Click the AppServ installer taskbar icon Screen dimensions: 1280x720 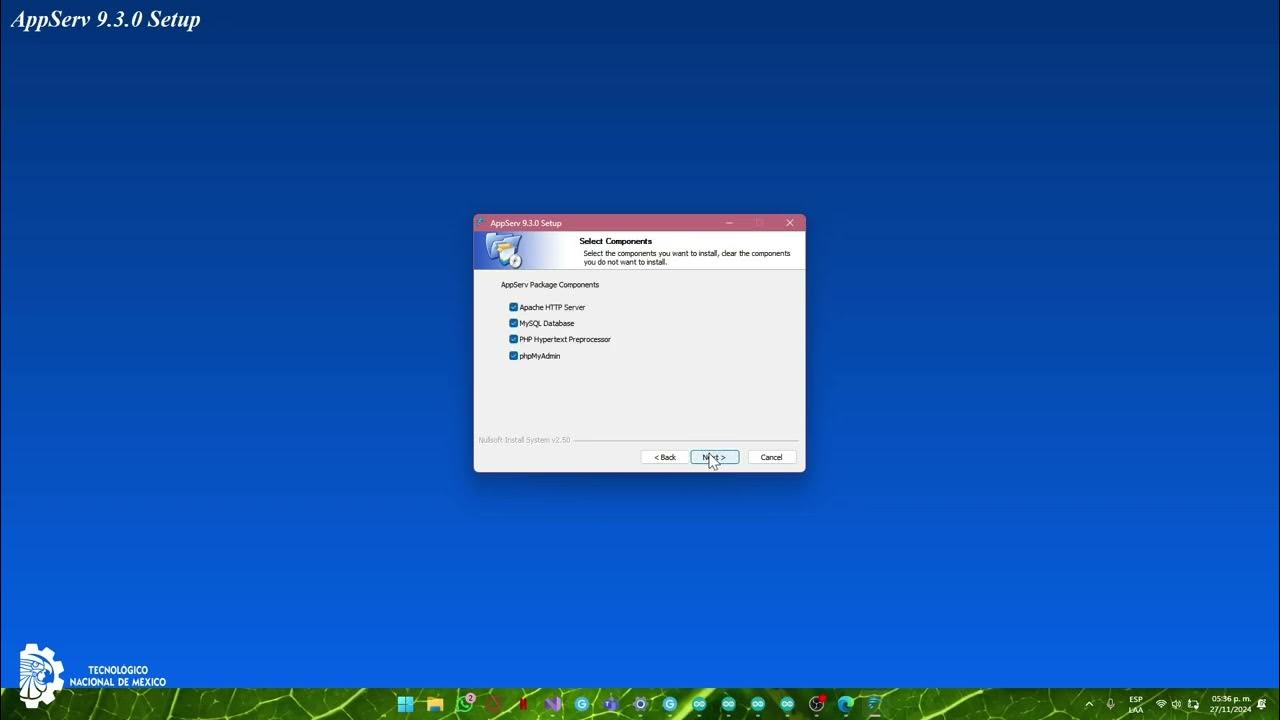(875, 704)
